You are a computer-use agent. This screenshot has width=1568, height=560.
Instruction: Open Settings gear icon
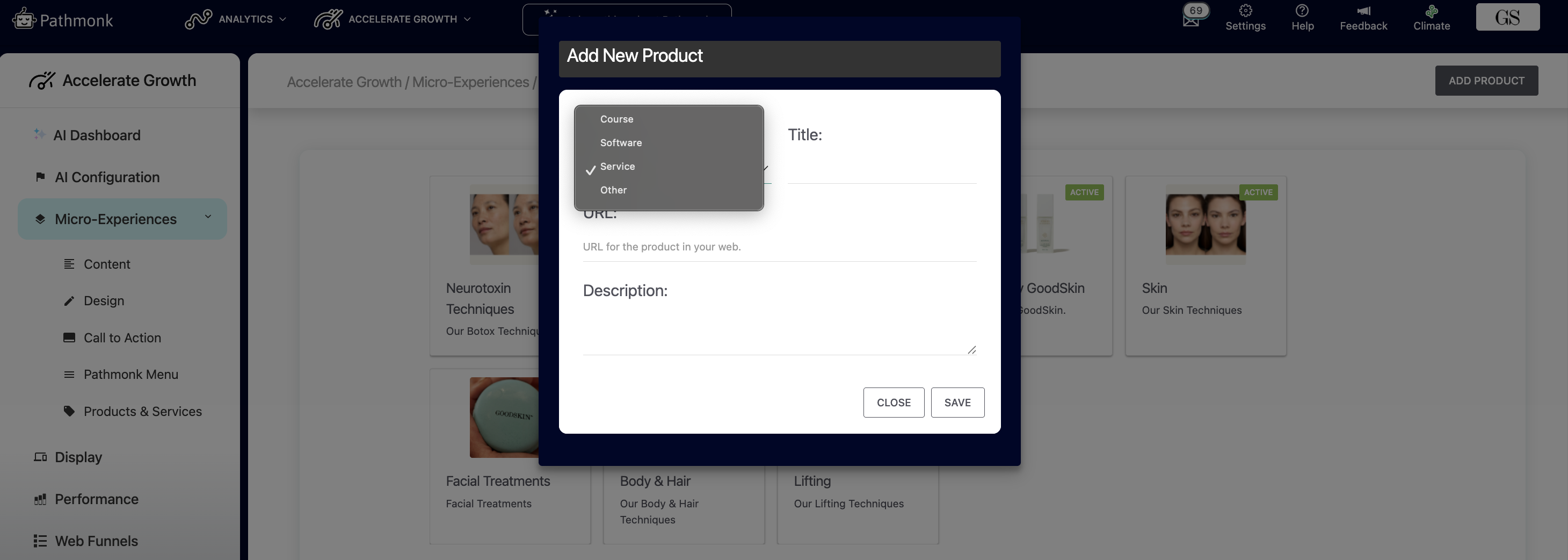pos(1245,10)
